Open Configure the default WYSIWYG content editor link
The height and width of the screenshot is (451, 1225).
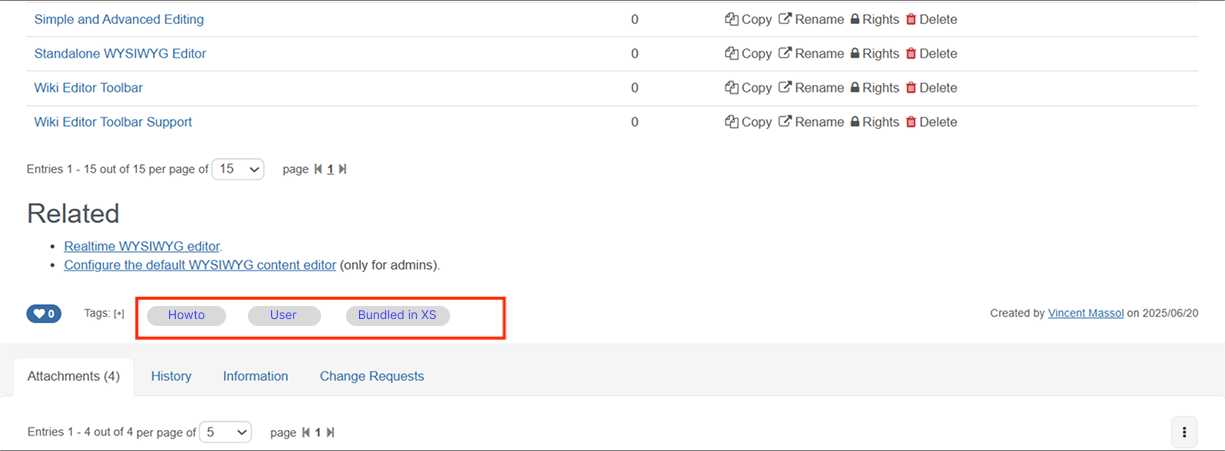point(200,265)
